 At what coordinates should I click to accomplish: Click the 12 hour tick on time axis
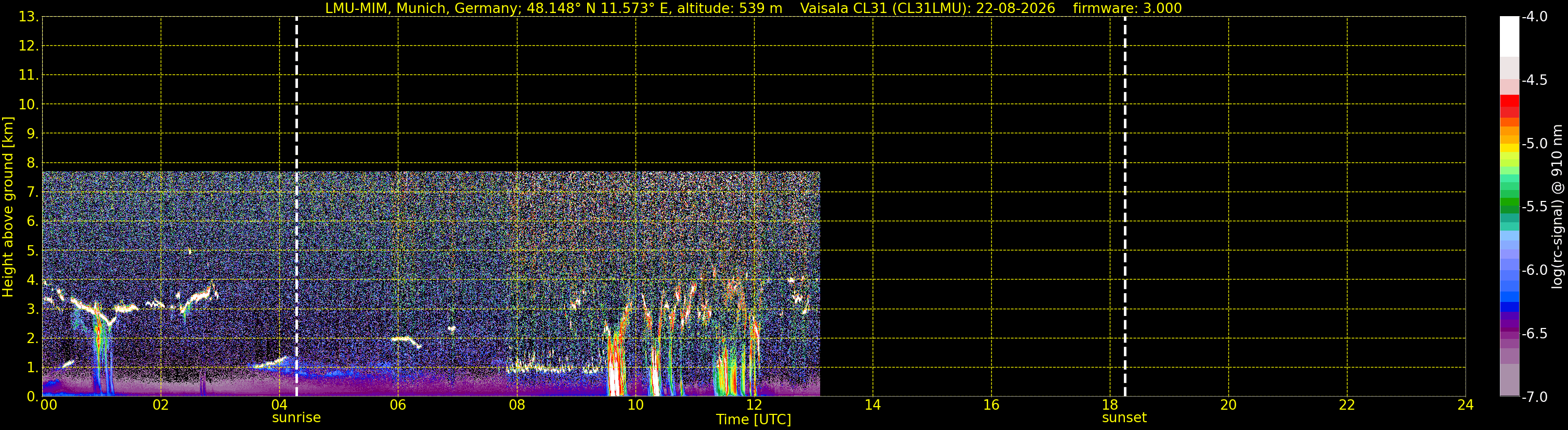pyautogui.click(x=754, y=405)
